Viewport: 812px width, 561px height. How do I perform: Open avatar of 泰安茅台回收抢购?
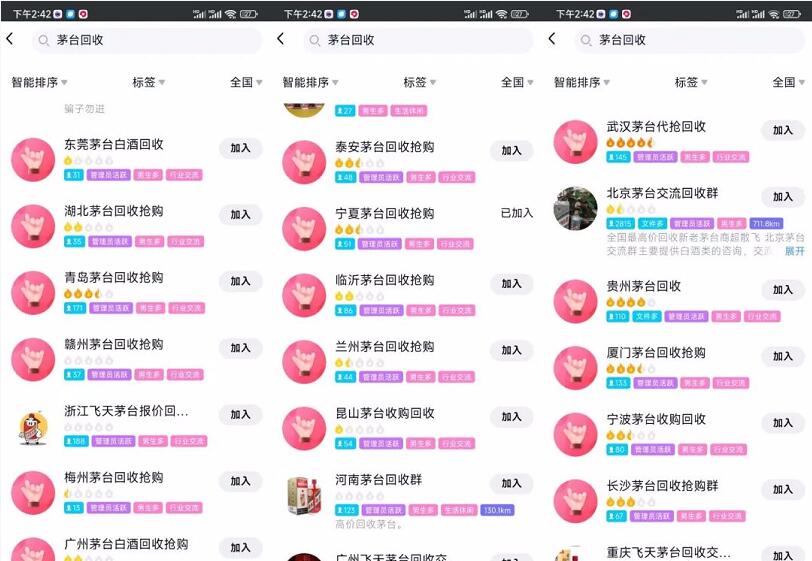pos(304,162)
